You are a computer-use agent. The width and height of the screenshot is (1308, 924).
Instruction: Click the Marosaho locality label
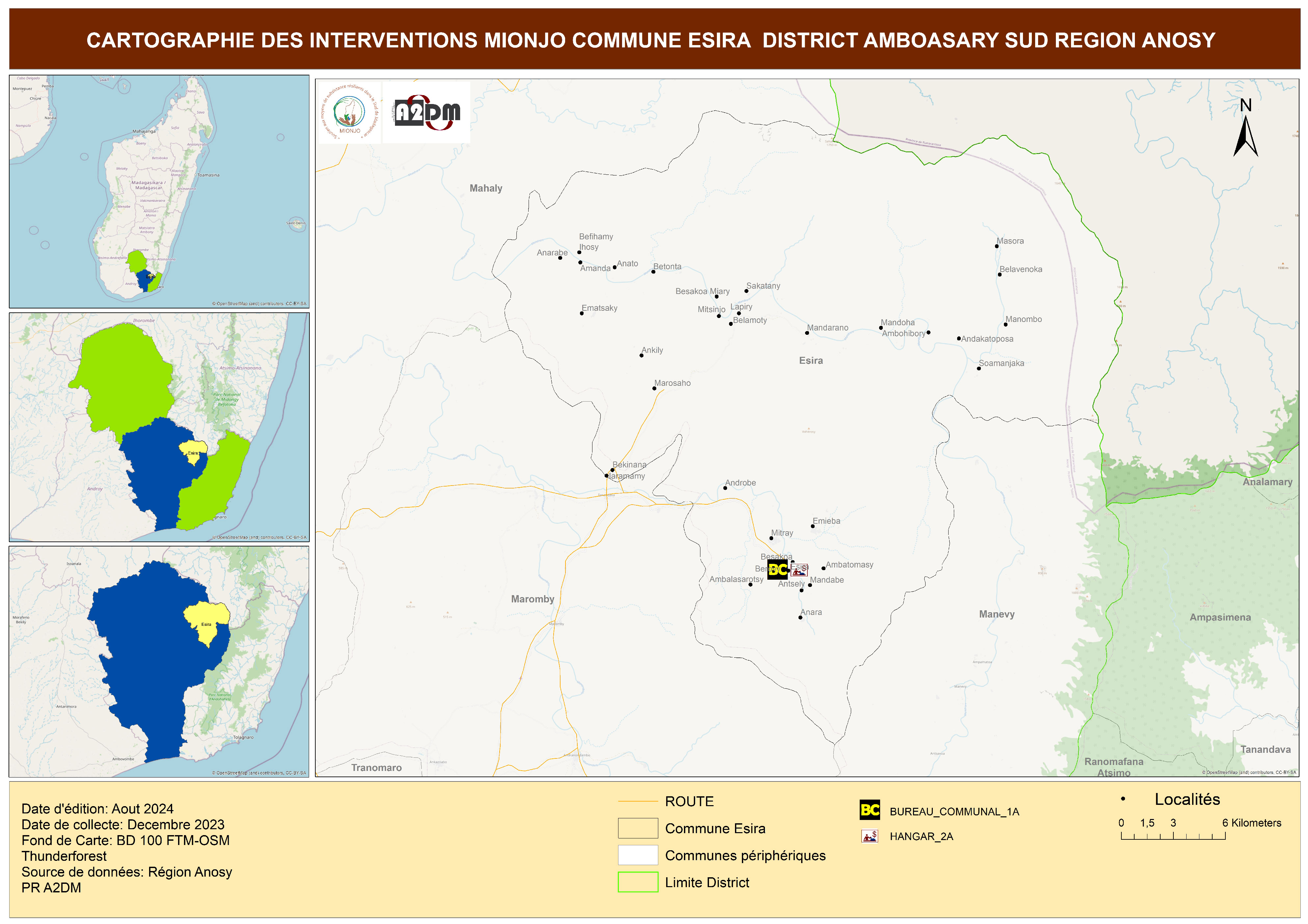(672, 383)
